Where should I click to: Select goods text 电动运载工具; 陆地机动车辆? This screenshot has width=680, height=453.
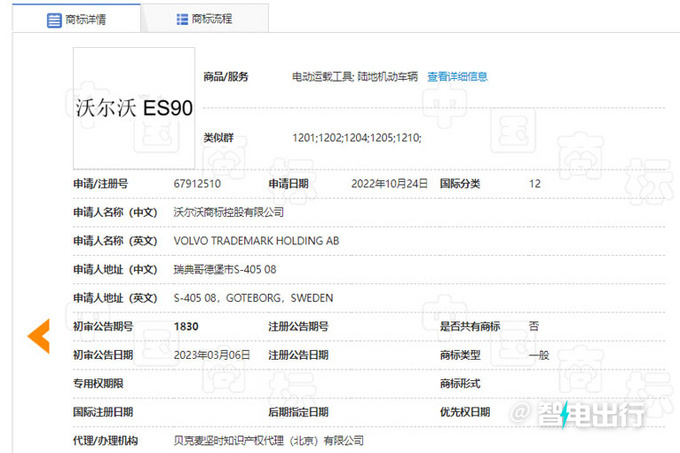tap(355, 77)
